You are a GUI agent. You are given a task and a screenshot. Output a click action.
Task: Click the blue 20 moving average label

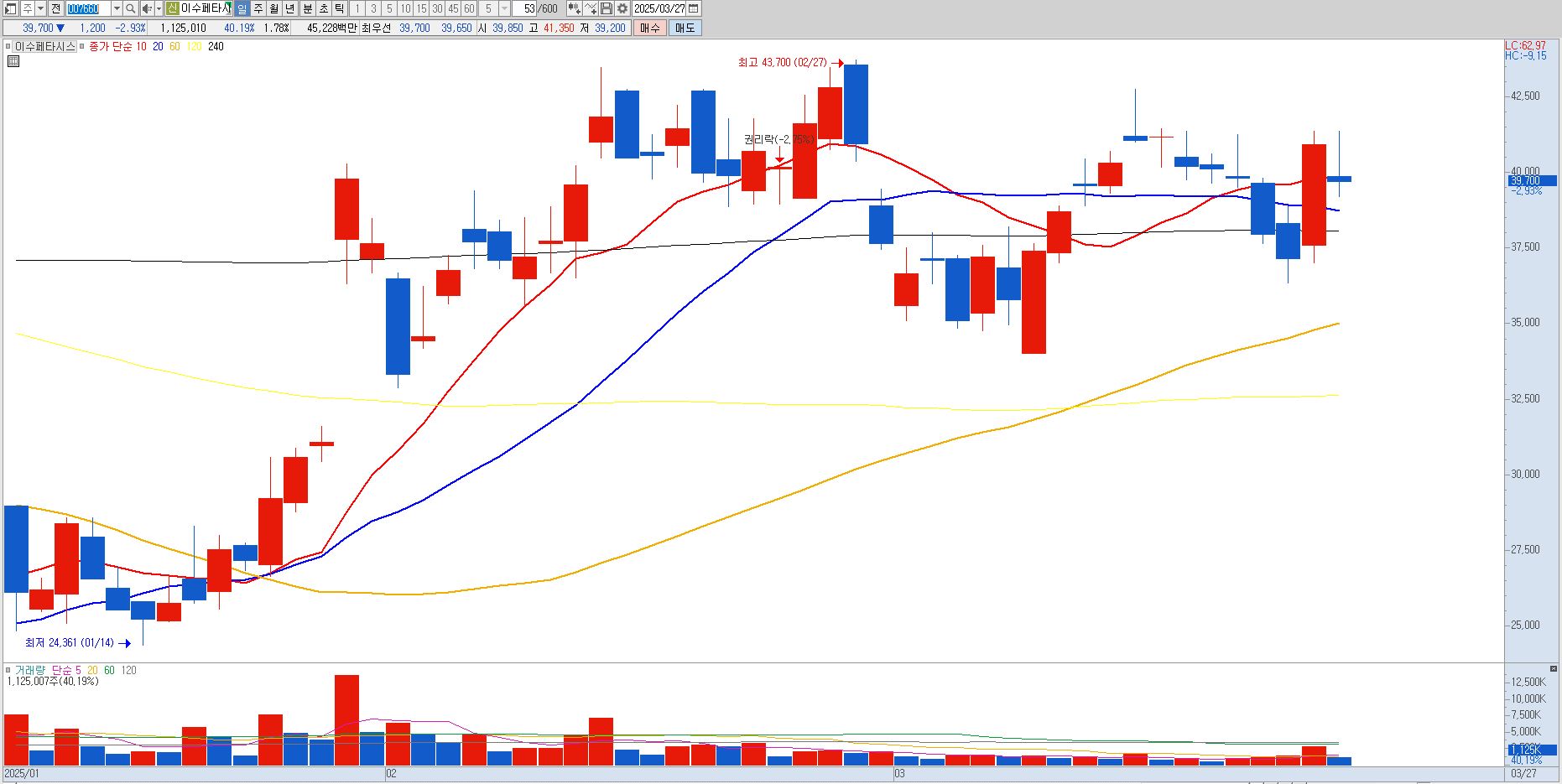coord(158,46)
